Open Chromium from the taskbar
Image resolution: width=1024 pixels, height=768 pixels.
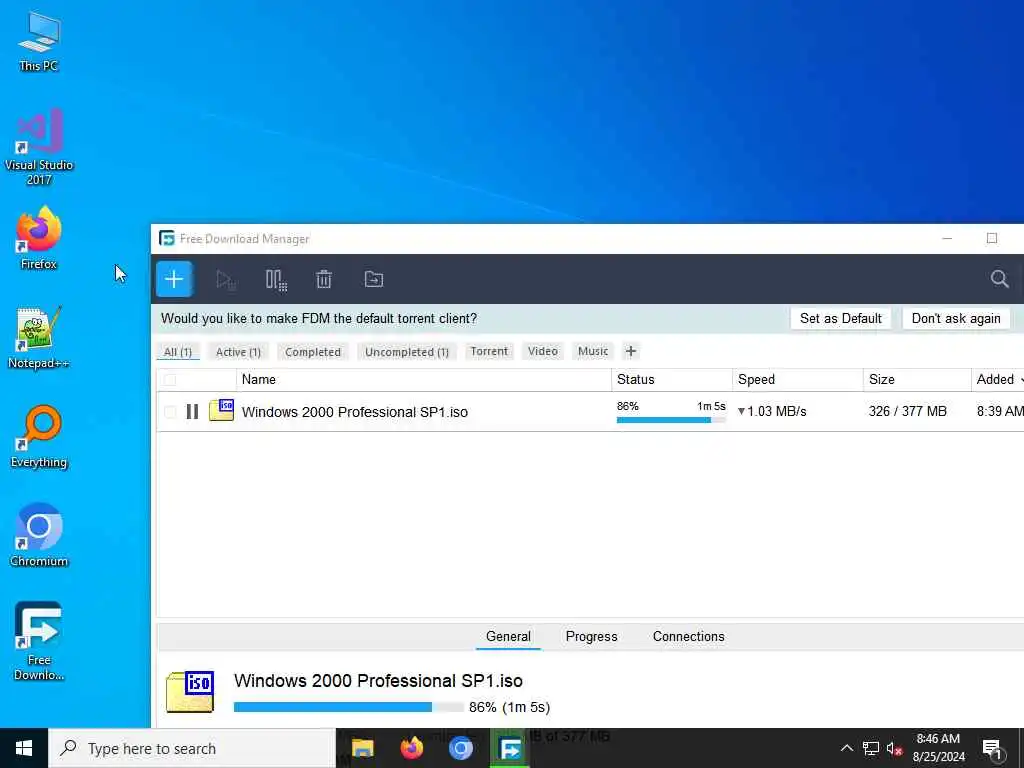click(x=460, y=748)
